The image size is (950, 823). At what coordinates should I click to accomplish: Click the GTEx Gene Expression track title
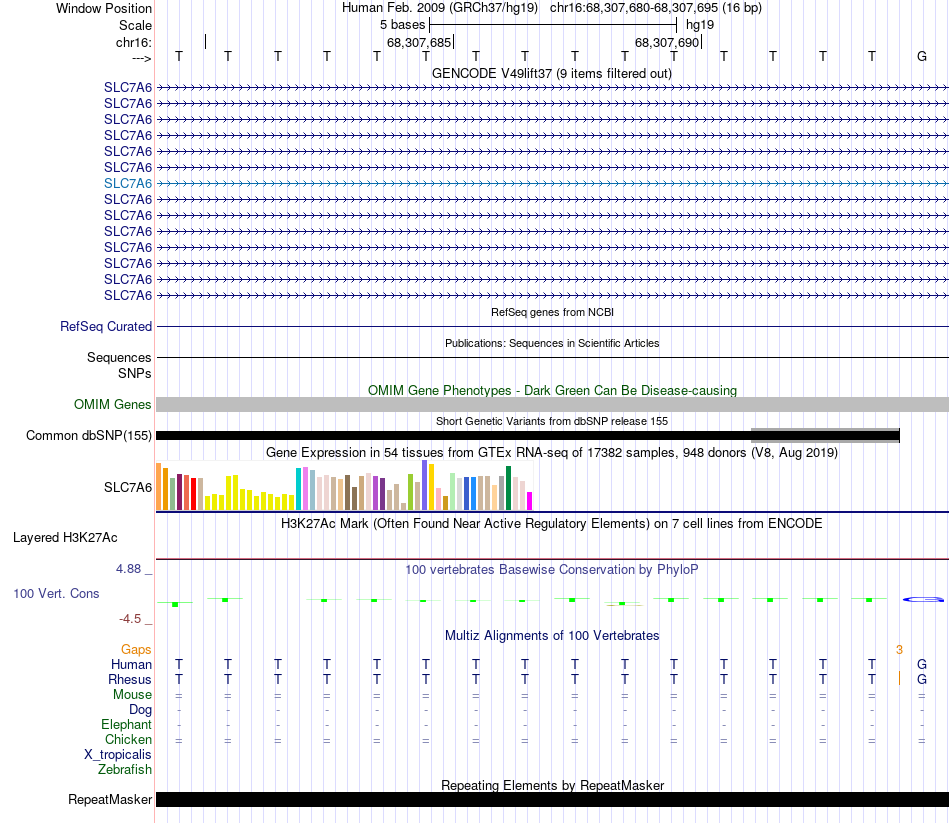[551, 453]
